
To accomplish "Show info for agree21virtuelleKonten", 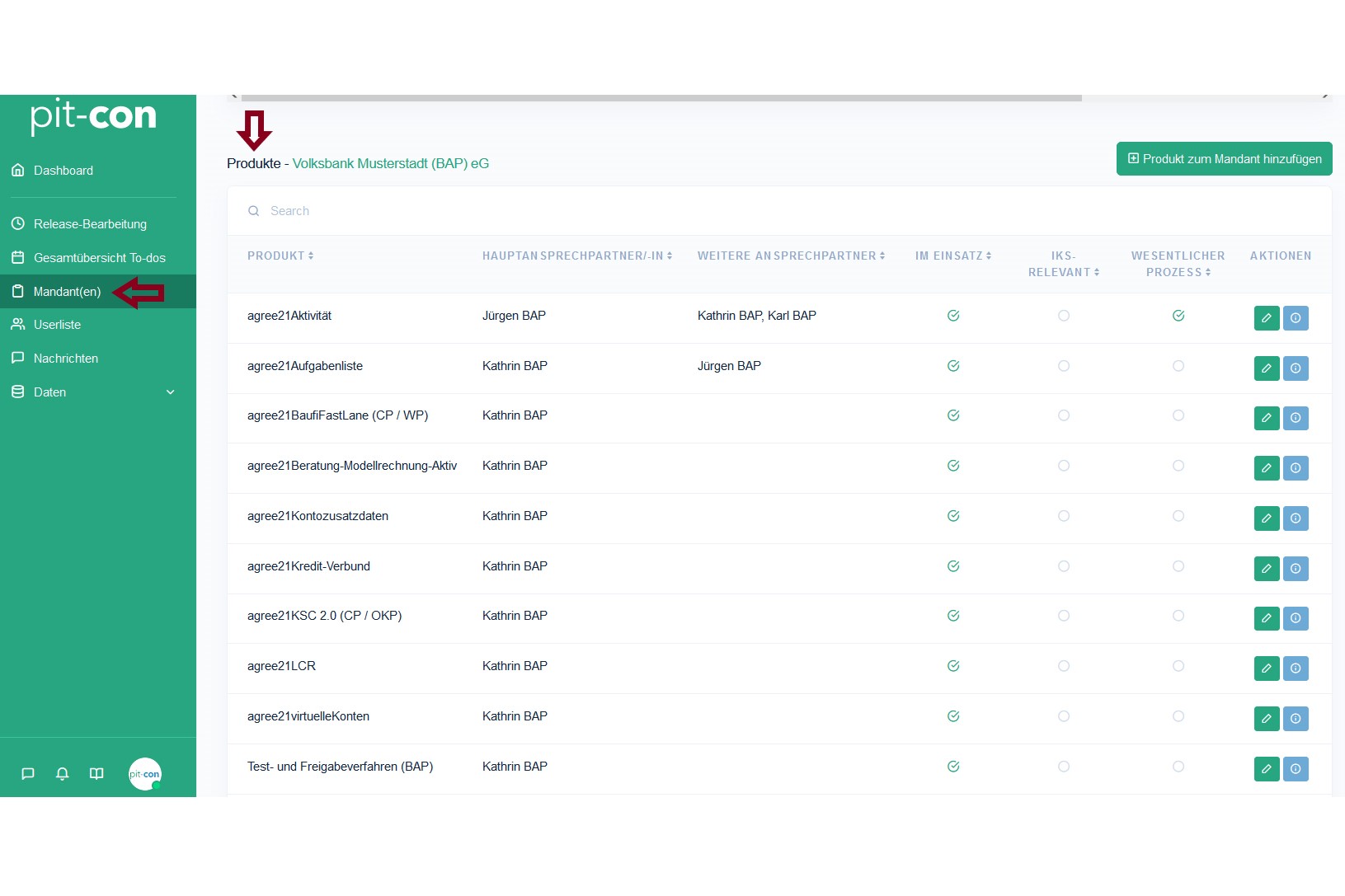I will point(1296,719).
